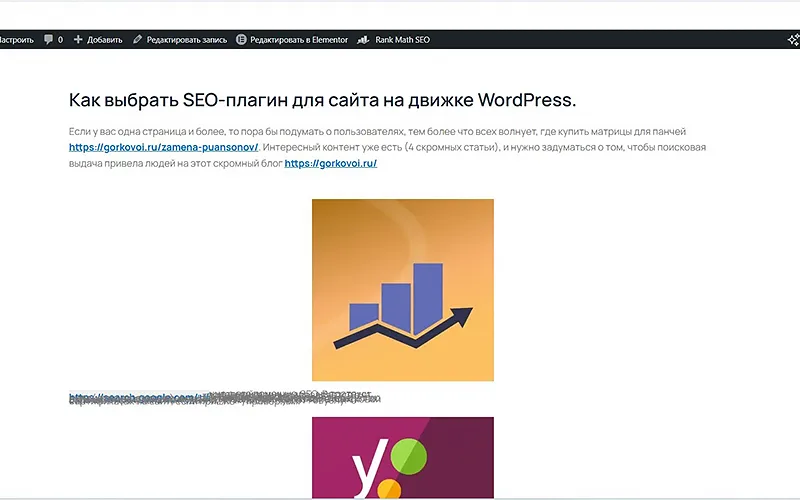Open the Добавить menu label

point(105,40)
